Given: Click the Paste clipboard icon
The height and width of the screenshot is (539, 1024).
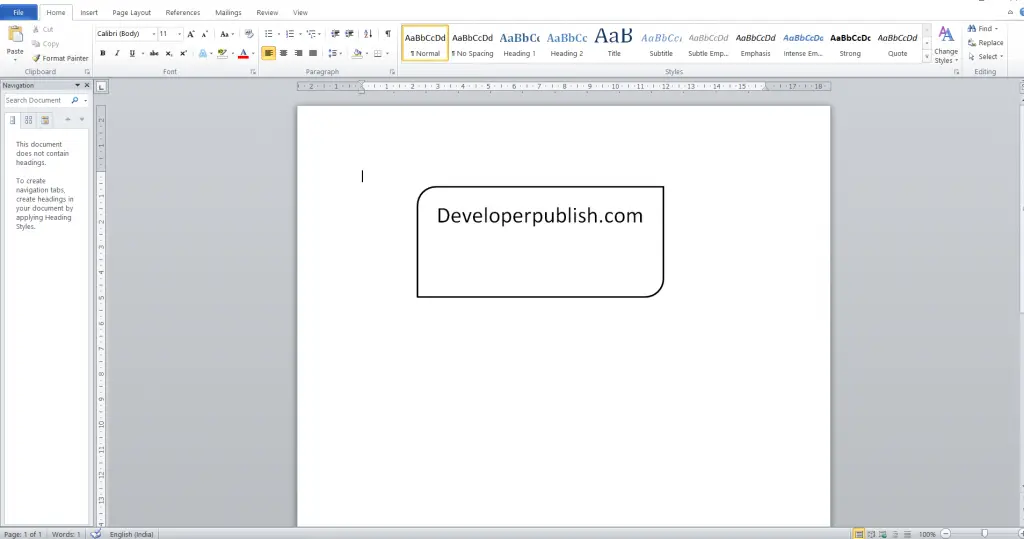Looking at the screenshot, I should [15, 35].
